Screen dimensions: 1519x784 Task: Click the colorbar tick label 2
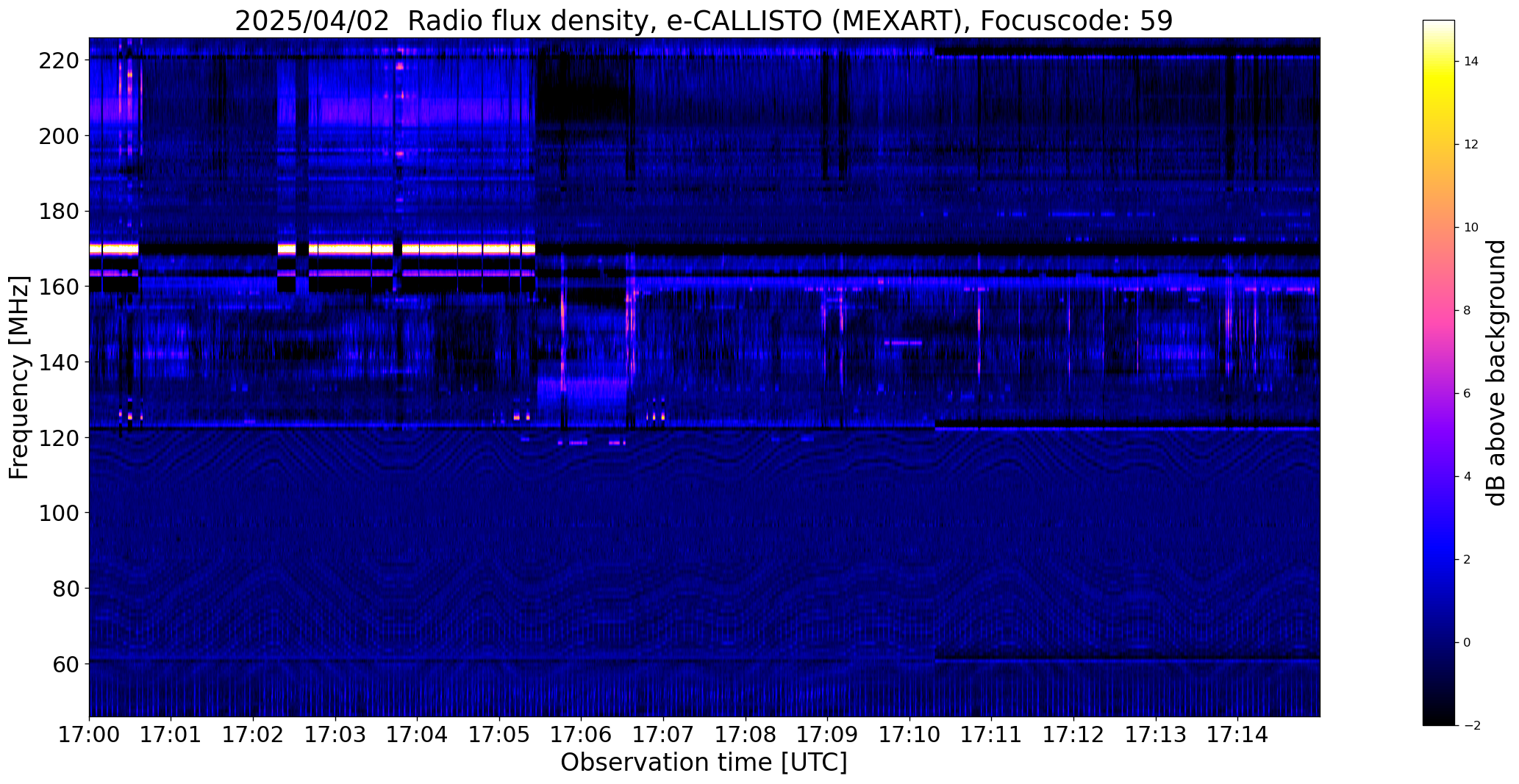1468,560
